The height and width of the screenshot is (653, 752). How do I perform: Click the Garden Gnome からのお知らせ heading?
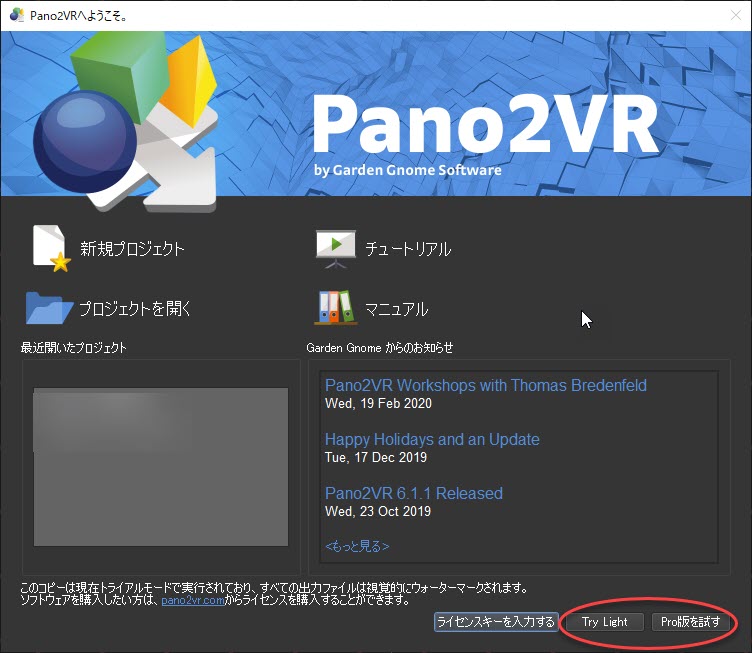pos(379,348)
